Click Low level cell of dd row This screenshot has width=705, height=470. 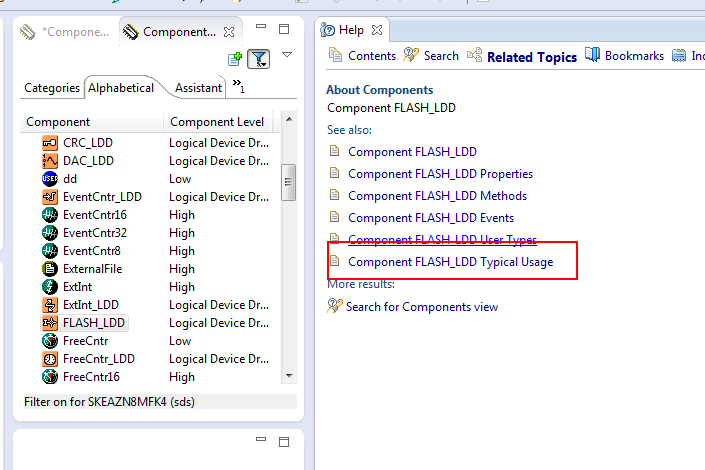click(x=180, y=179)
